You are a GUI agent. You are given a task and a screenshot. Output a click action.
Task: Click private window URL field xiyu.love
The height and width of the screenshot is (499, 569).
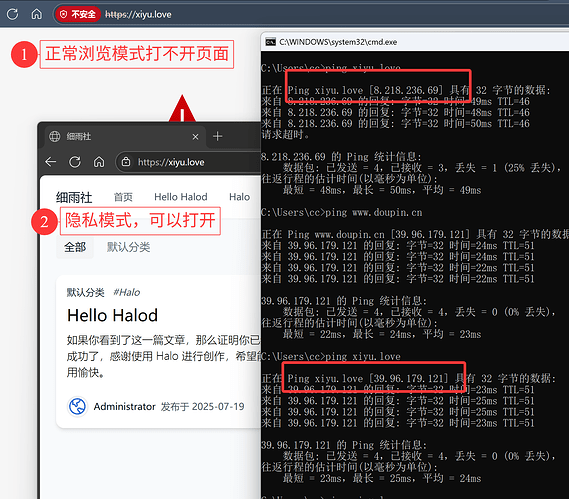click(x=188, y=162)
